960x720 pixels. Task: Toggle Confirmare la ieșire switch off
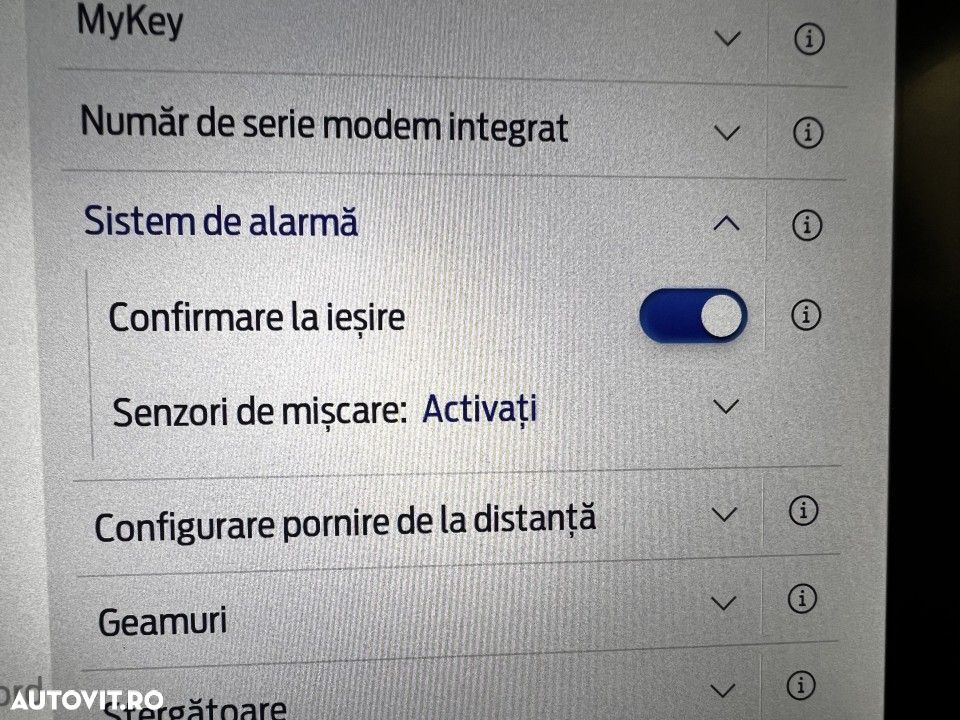pyautogui.click(x=693, y=317)
